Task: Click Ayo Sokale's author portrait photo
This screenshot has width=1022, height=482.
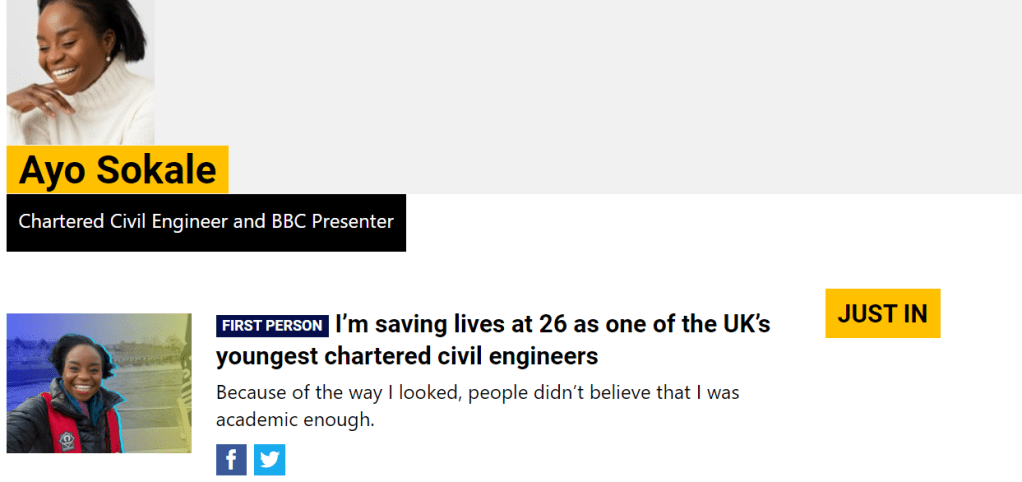Action: pos(80,72)
